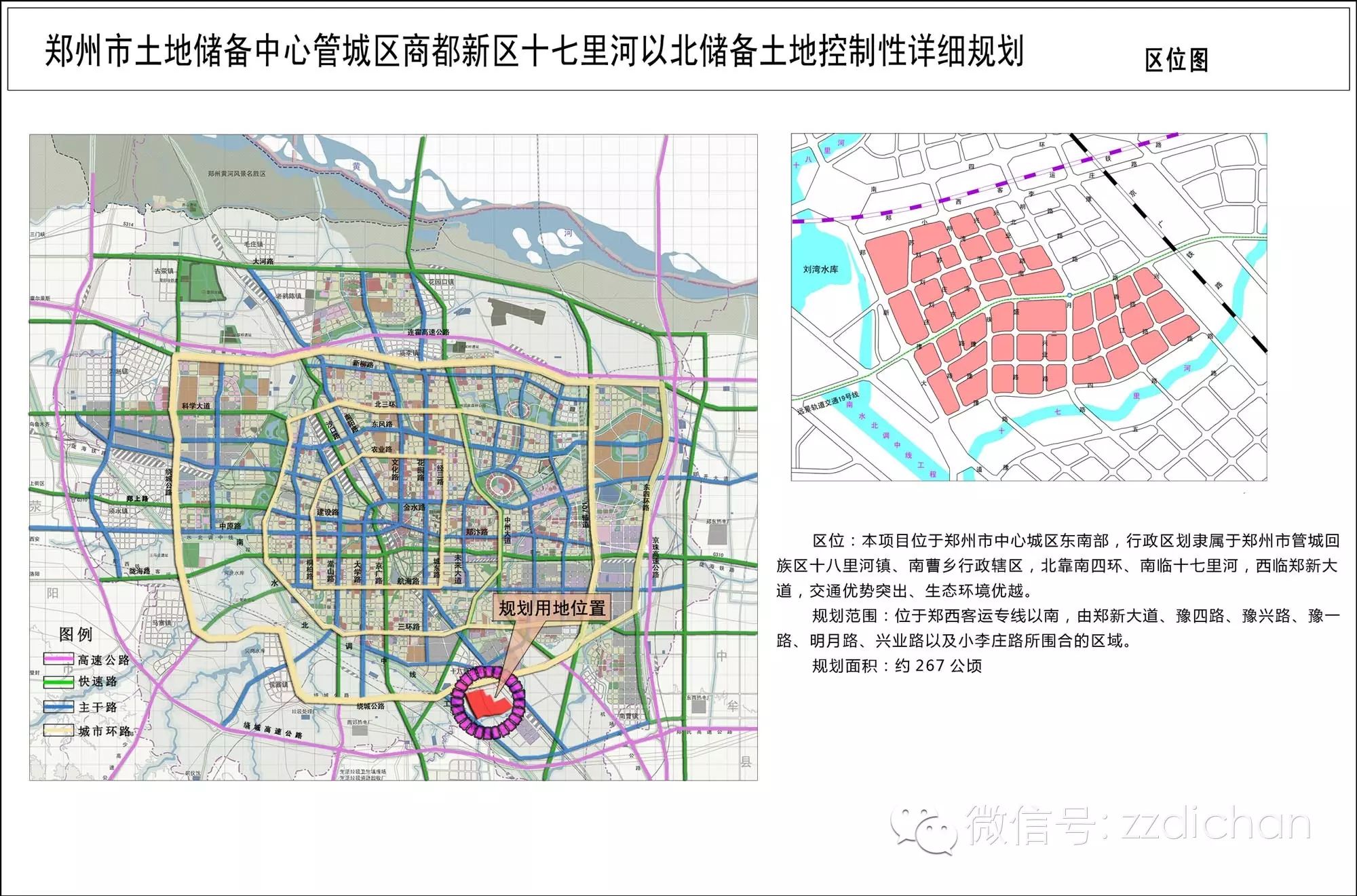
Task: Click the 郑上路 road label
Action: (x=137, y=499)
